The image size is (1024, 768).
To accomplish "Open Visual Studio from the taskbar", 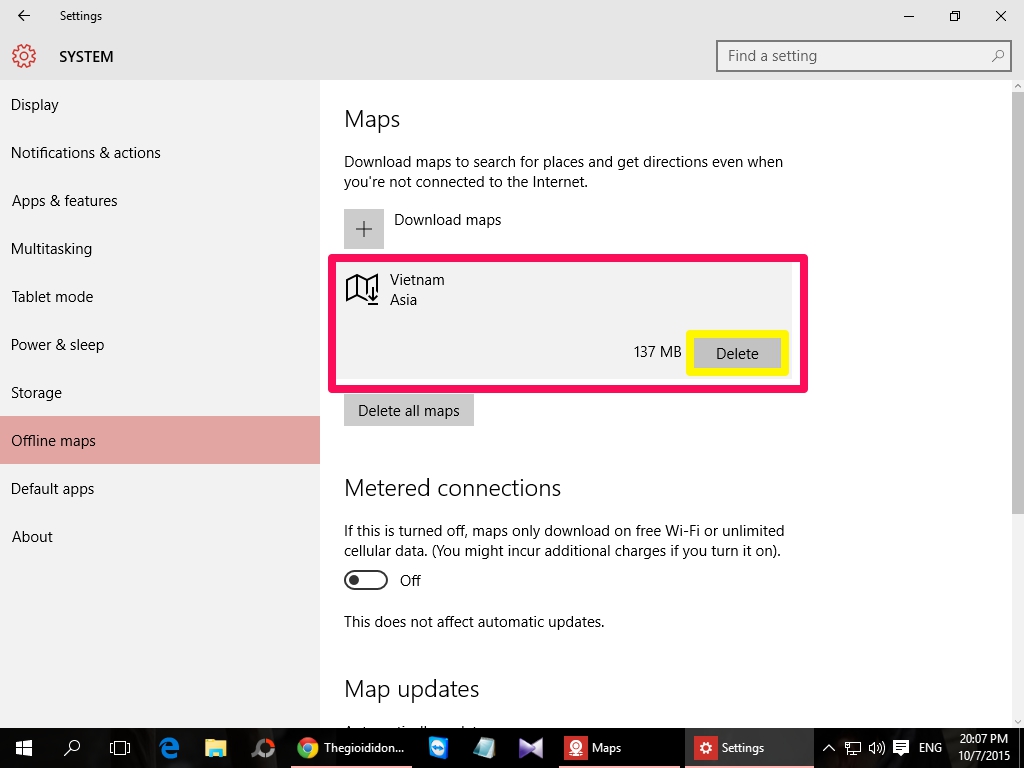I will (530, 748).
